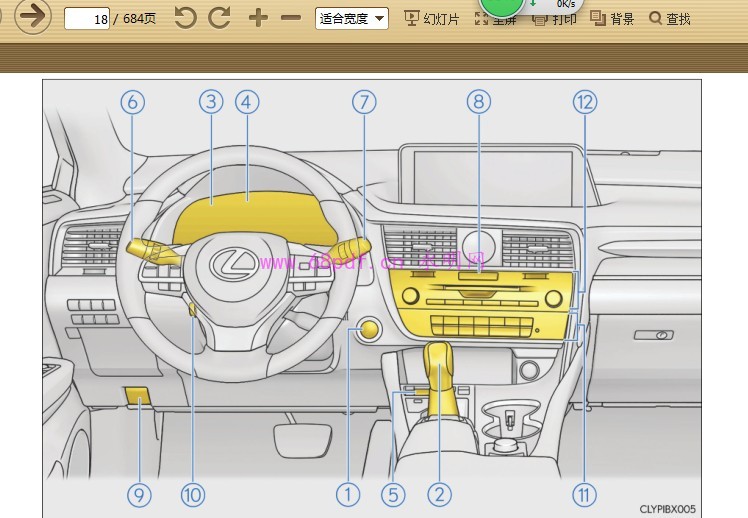Click callout number 4 in diagram

247,101
